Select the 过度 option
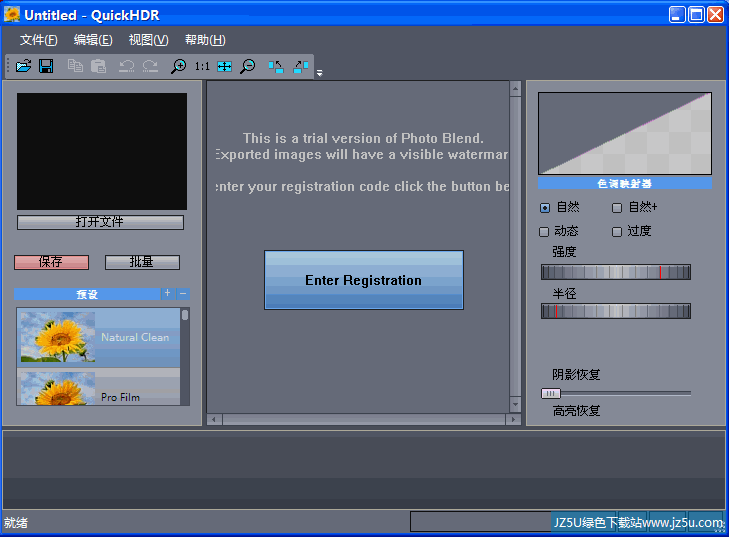Viewport: 729px width, 537px height. pos(617,232)
